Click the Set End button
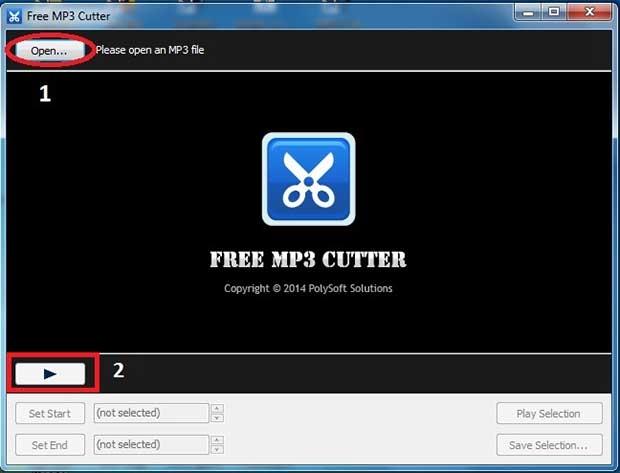The height and width of the screenshot is (473, 620). pos(50,445)
